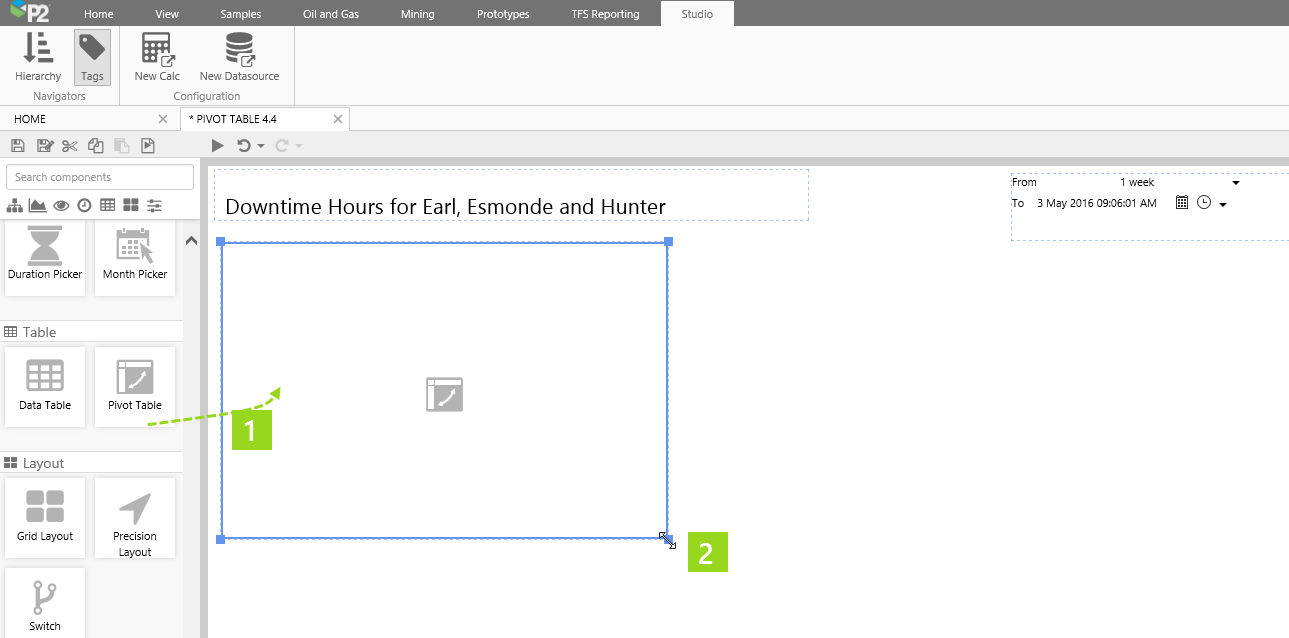Image resolution: width=1289 pixels, height=638 pixels.
Task: Click the Navigators group label
Action: 59,96
